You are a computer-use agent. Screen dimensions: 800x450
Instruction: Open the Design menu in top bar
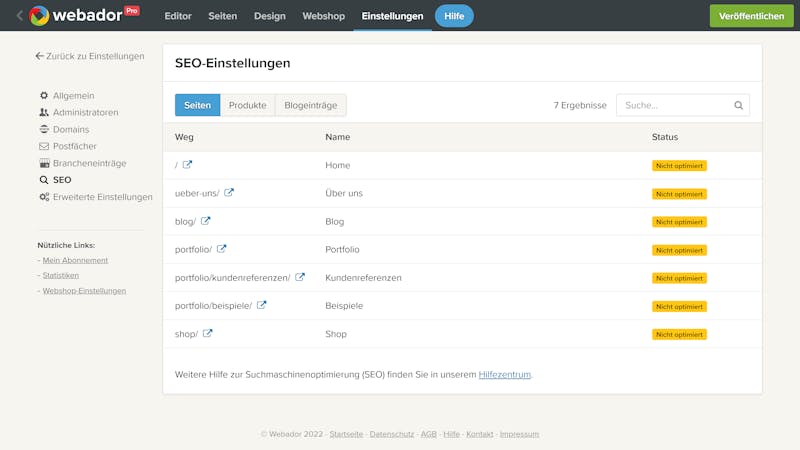tap(269, 16)
